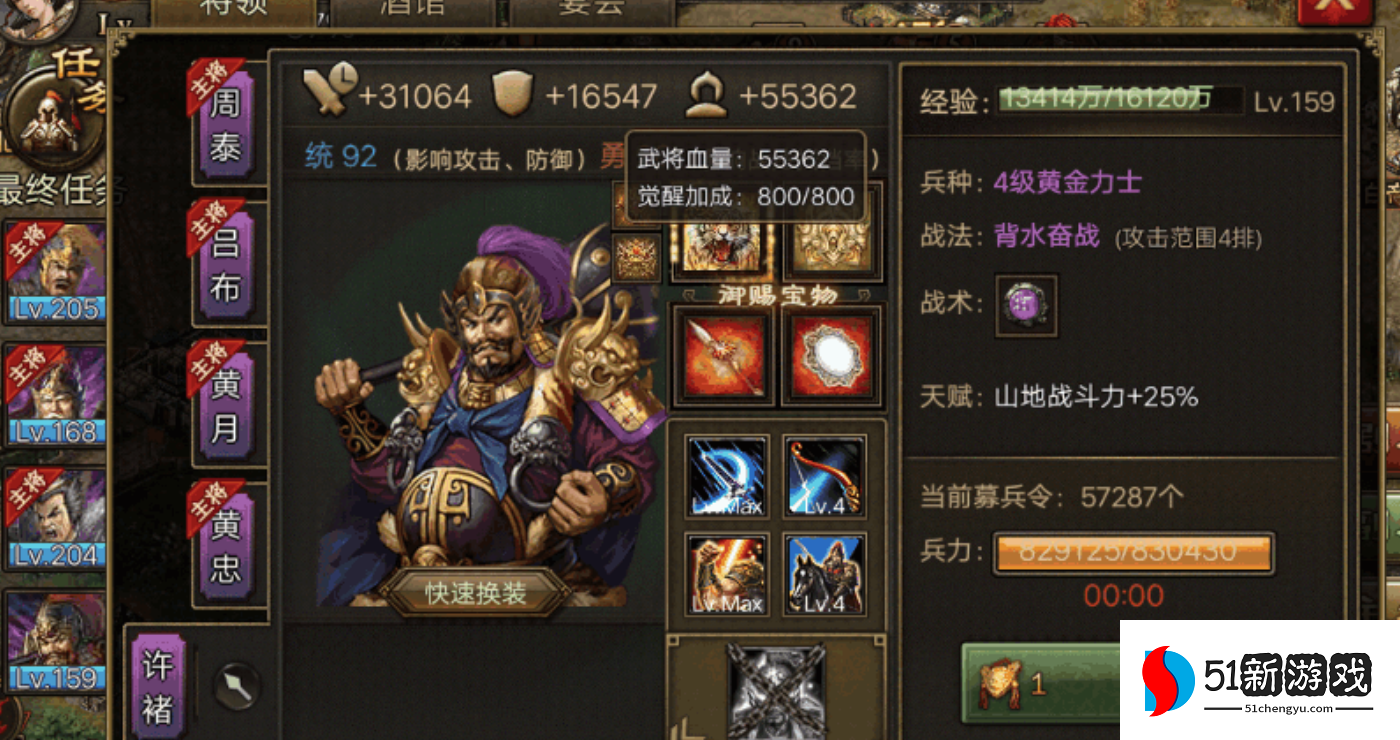Select the blue halberd weapon Lv.Max slot
The width and height of the screenshot is (1400, 740).
tap(727, 476)
